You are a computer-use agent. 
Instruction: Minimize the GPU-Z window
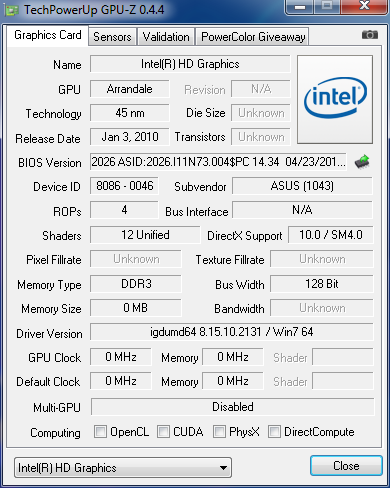coord(300,6)
